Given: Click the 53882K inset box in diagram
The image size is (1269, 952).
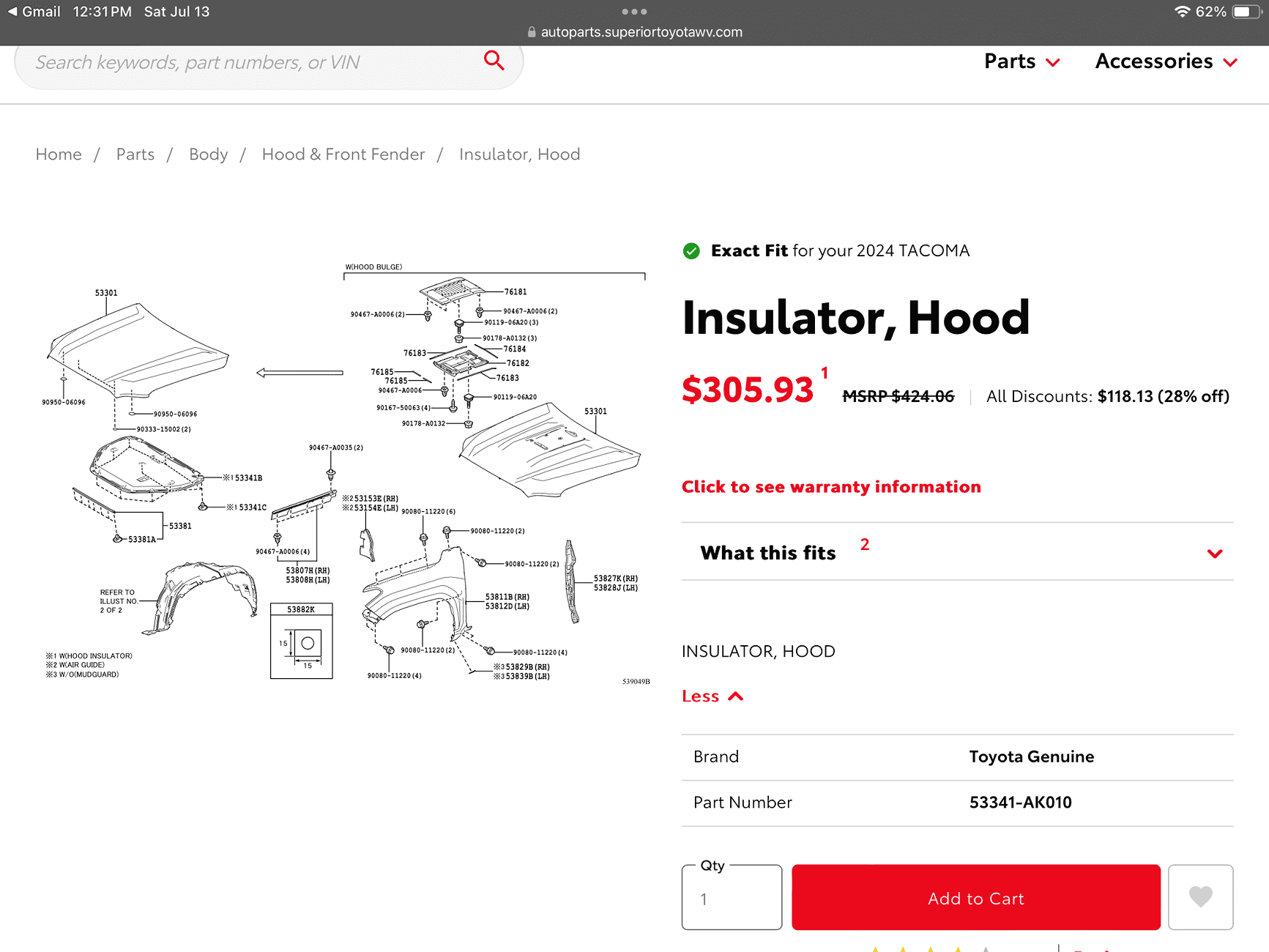Looking at the screenshot, I should click(x=302, y=642).
